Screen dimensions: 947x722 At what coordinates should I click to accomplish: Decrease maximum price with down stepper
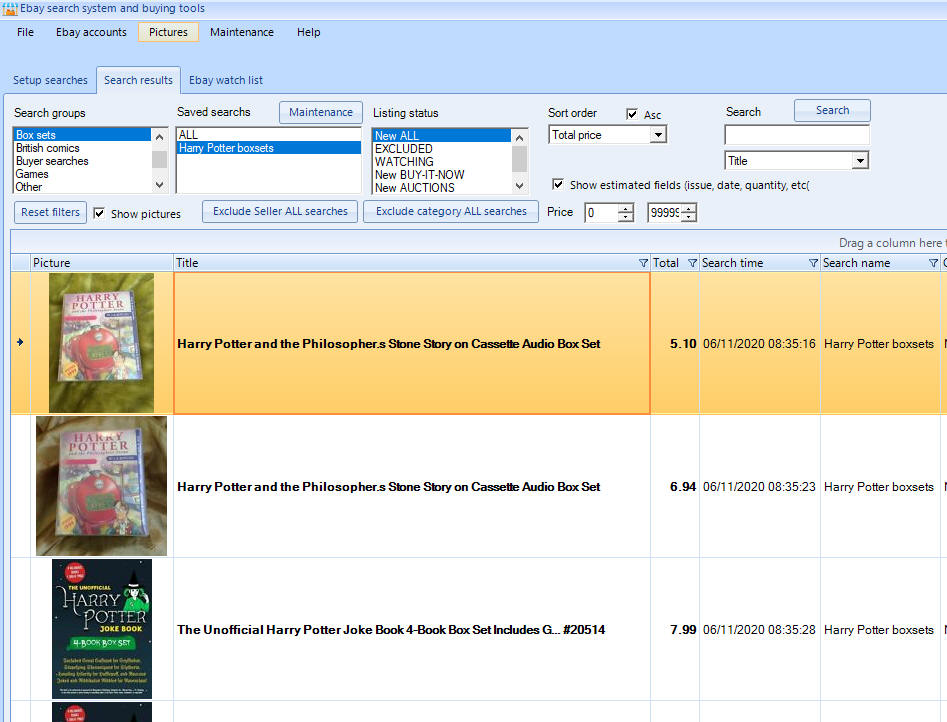click(x=689, y=218)
